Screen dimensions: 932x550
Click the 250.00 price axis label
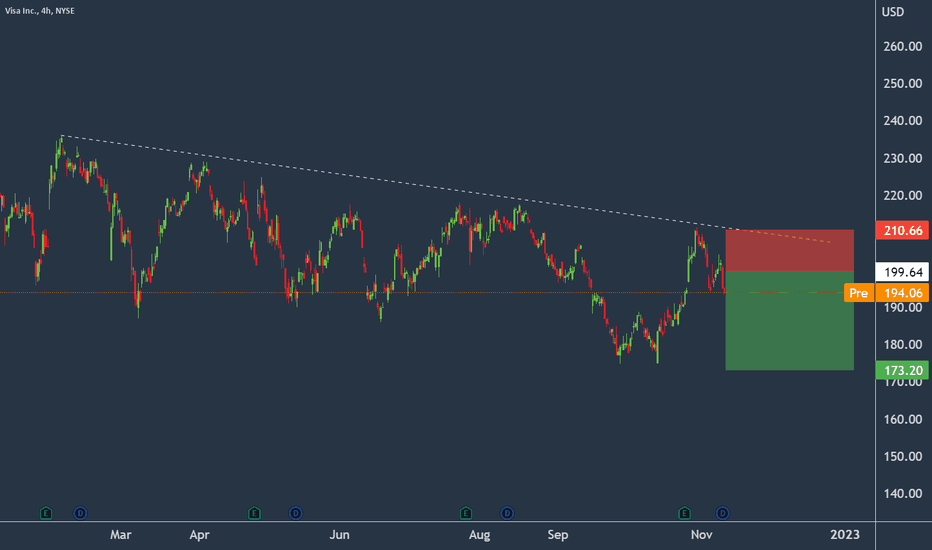[x=902, y=83]
